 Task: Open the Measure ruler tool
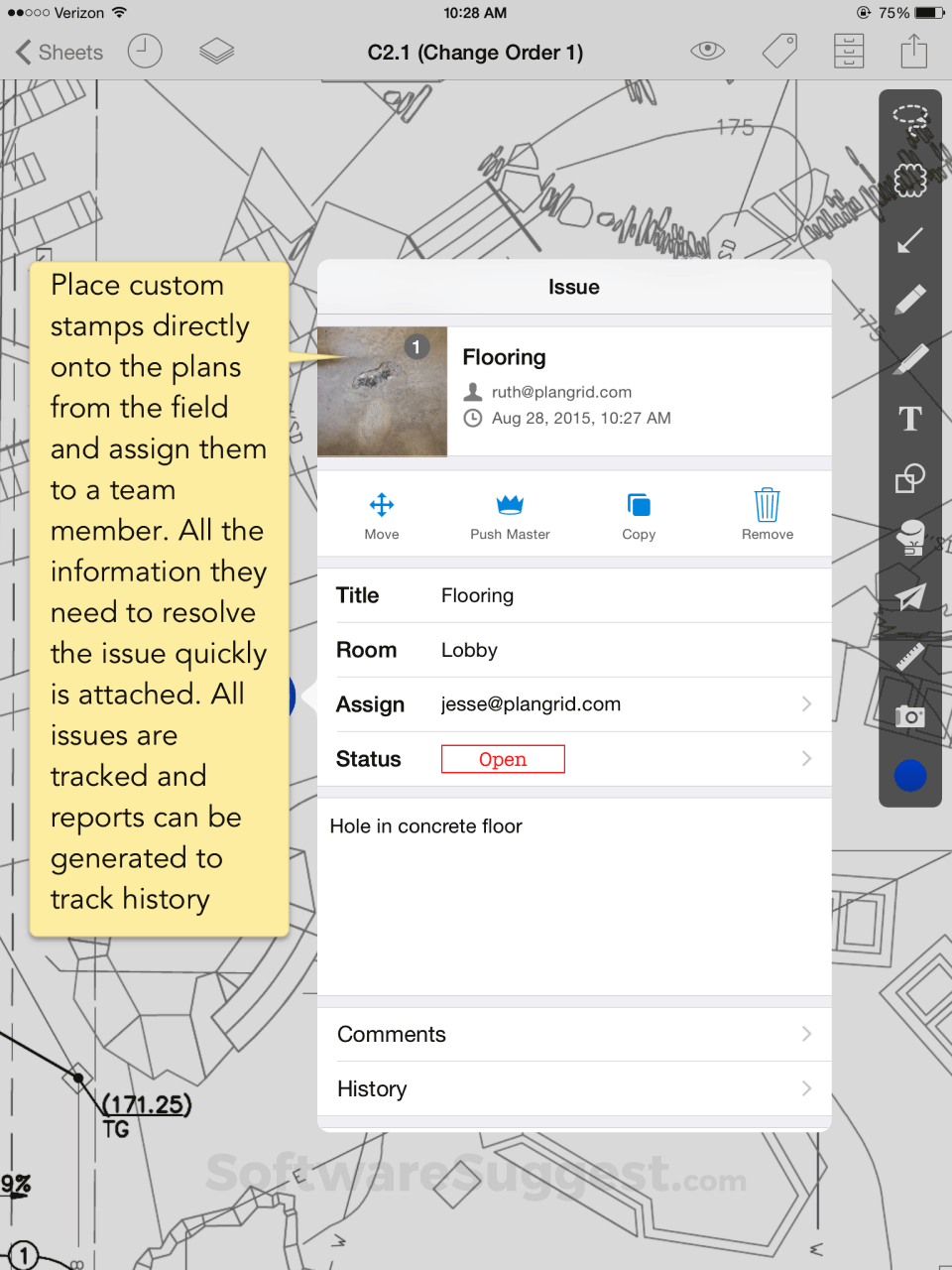pos(909,657)
